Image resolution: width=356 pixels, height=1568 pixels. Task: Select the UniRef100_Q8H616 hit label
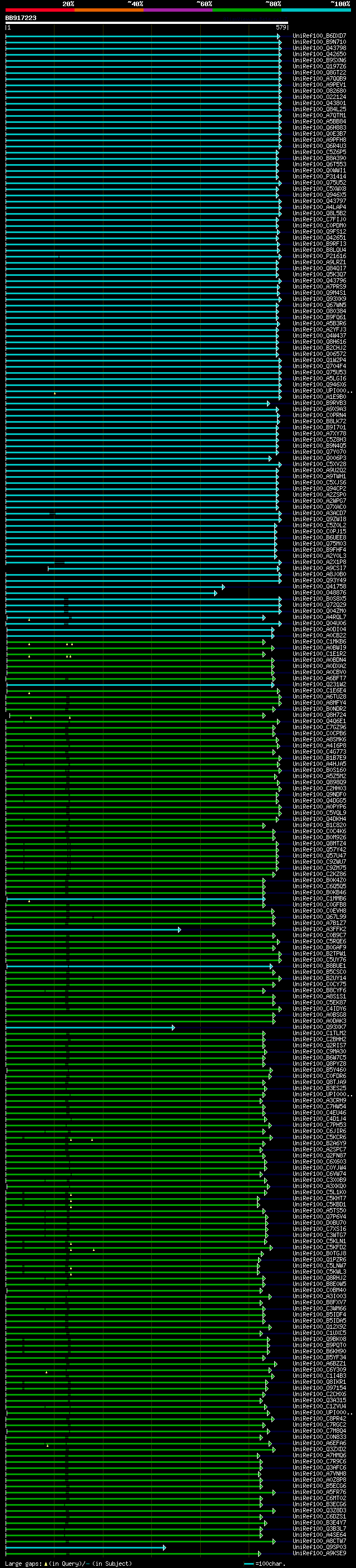click(x=319, y=342)
